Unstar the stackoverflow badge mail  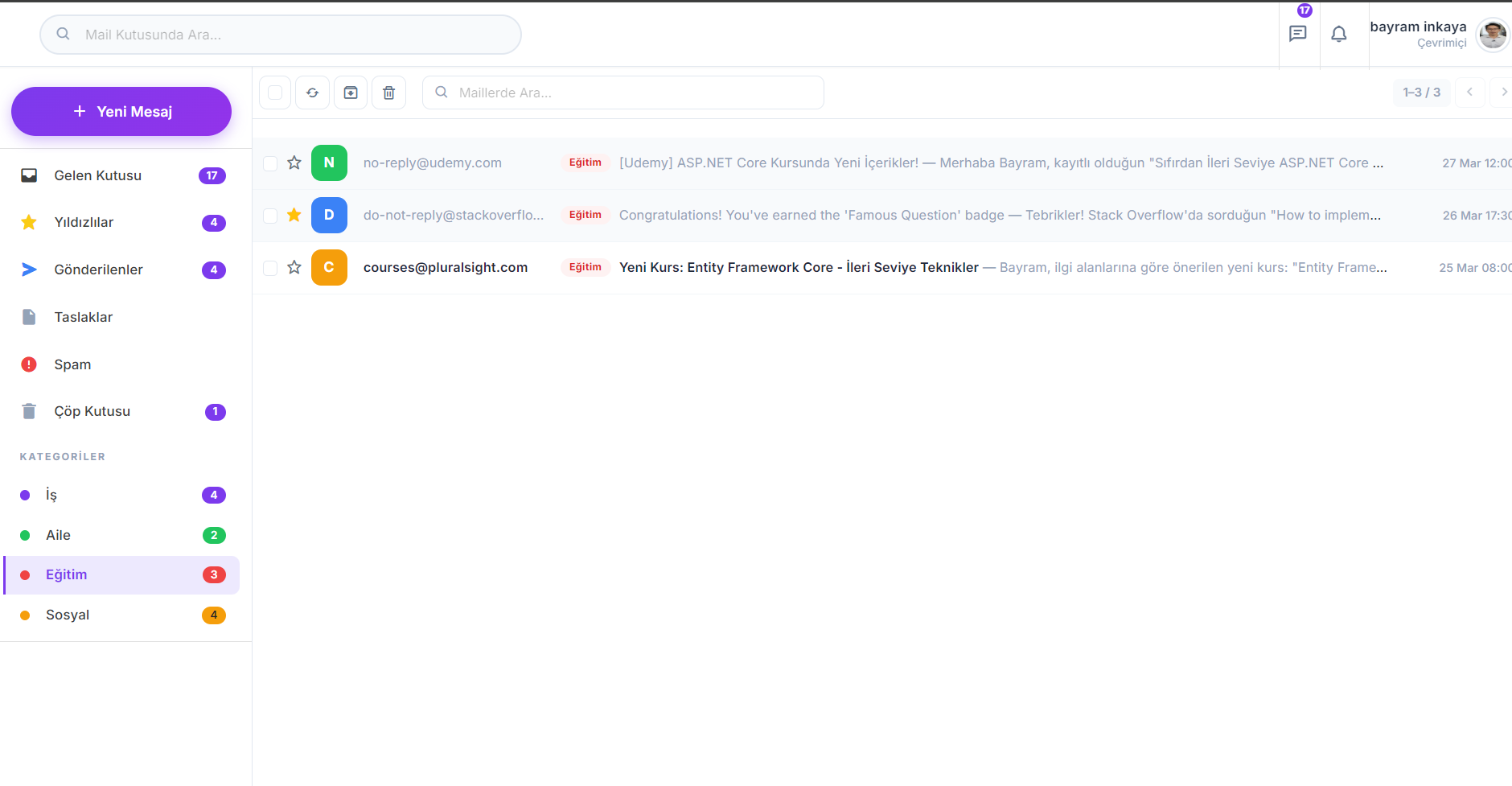(294, 215)
